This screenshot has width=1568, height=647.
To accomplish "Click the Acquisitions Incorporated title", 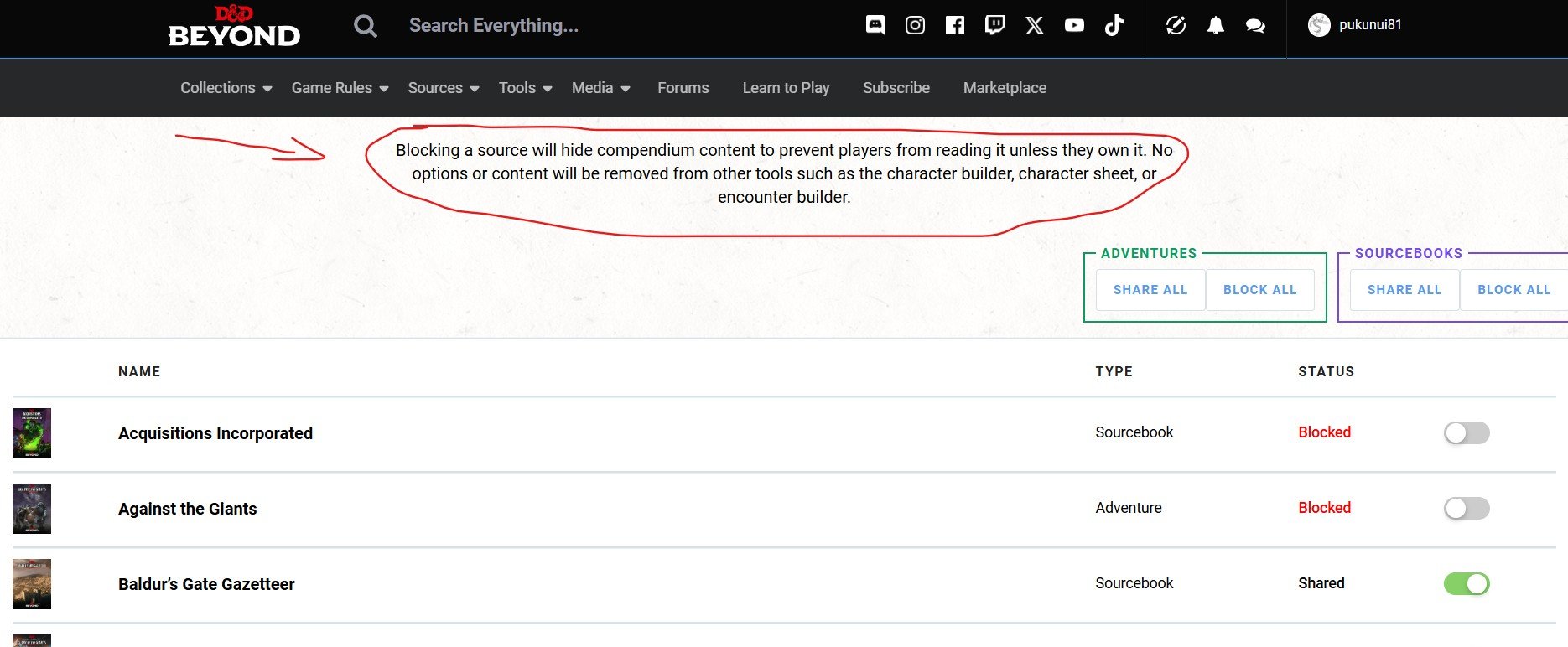I will [215, 433].
